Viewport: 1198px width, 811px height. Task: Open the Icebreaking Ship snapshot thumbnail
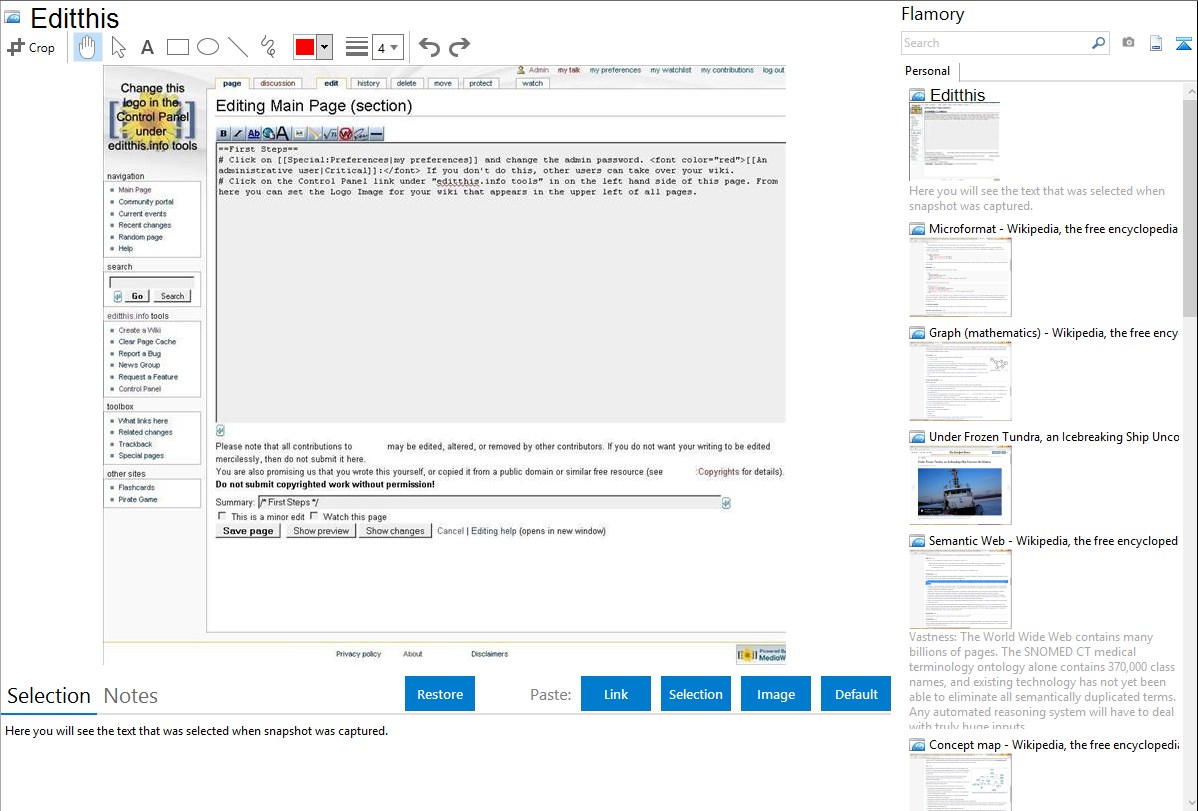pyautogui.click(x=960, y=485)
